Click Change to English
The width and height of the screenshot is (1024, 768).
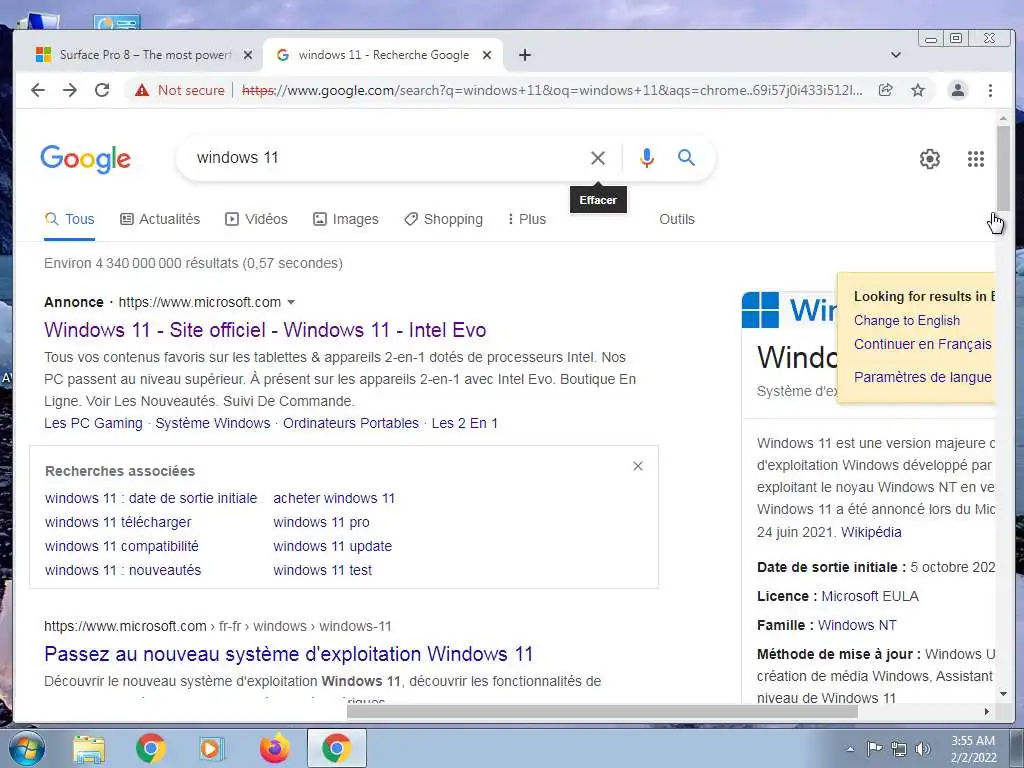[906, 321]
